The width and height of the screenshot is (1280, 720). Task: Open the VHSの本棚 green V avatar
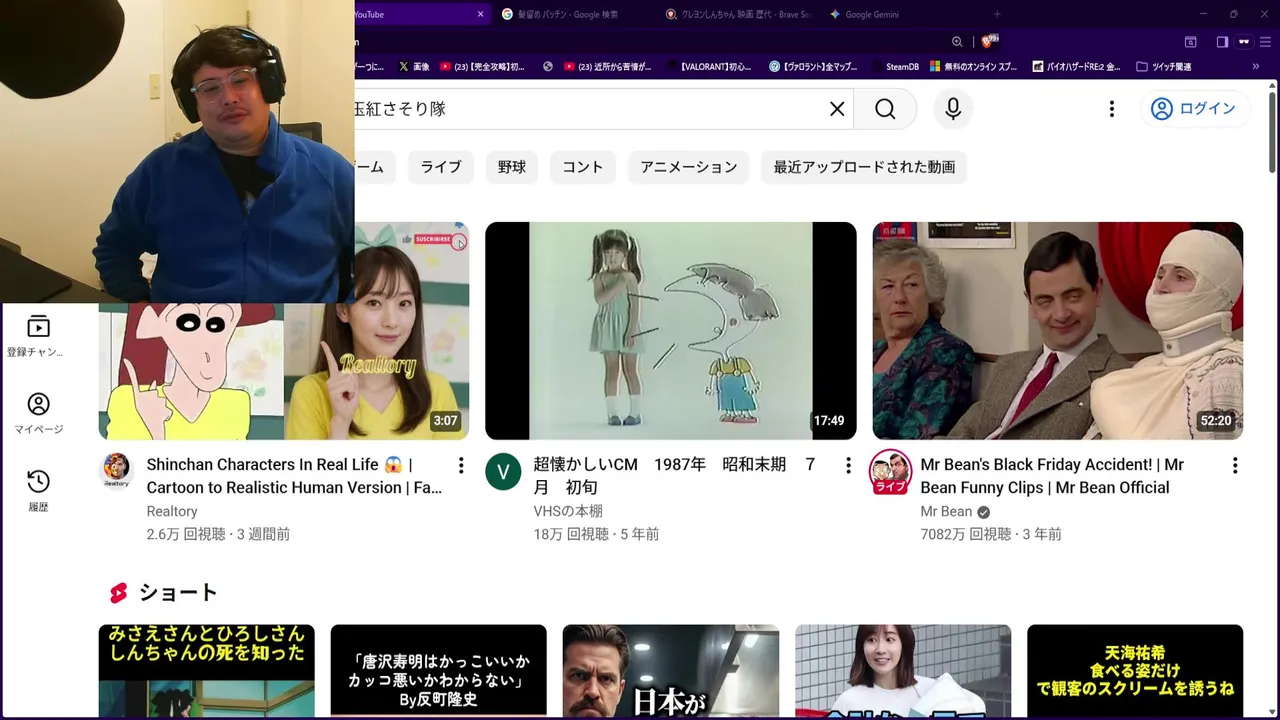[503, 471]
